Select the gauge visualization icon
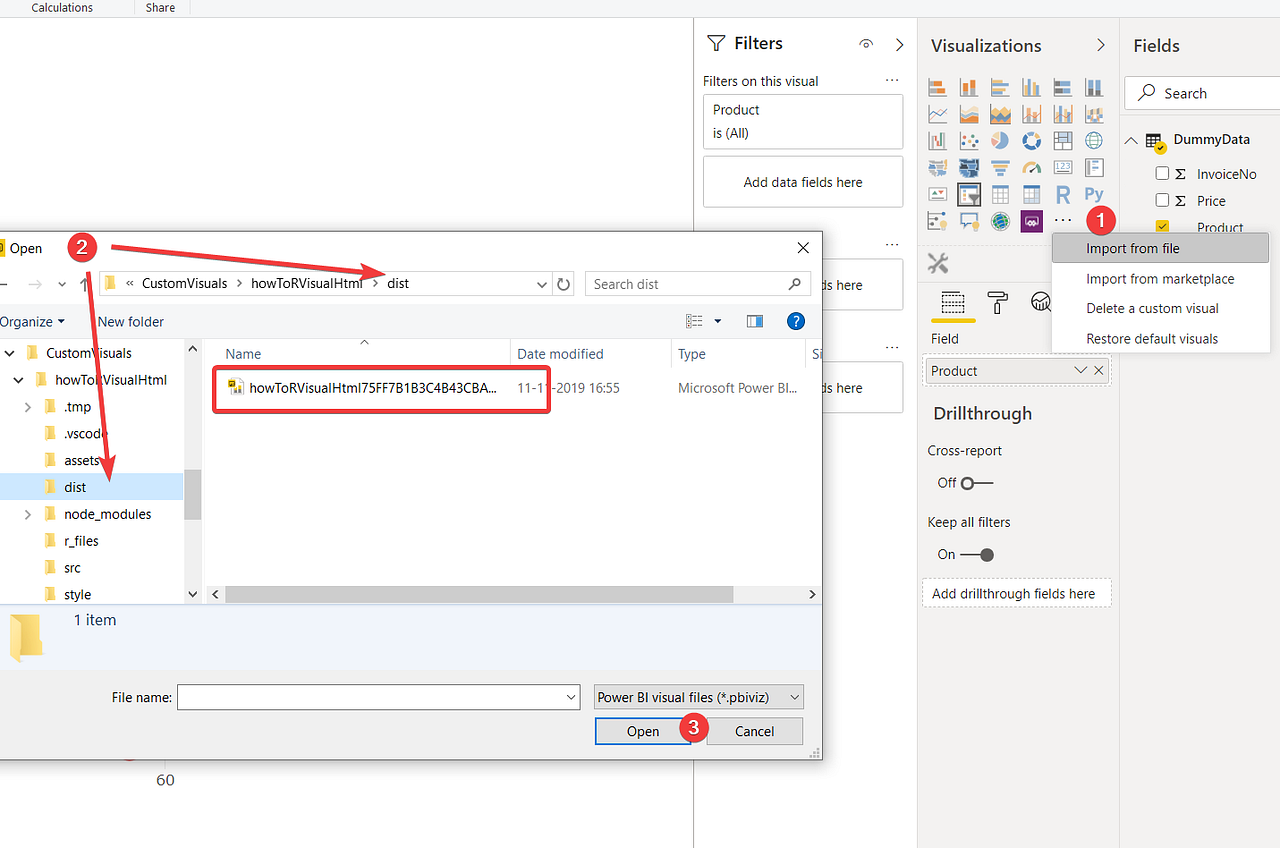The height and width of the screenshot is (848, 1280). tap(1031, 168)
